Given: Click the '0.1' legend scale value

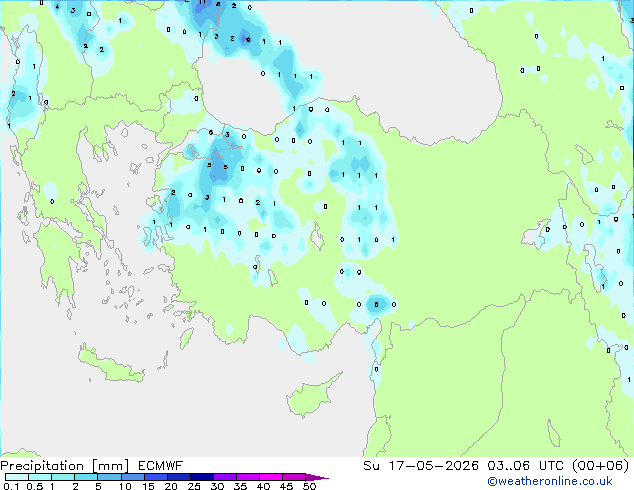Looking at the screenshot, I should (11, 486).
